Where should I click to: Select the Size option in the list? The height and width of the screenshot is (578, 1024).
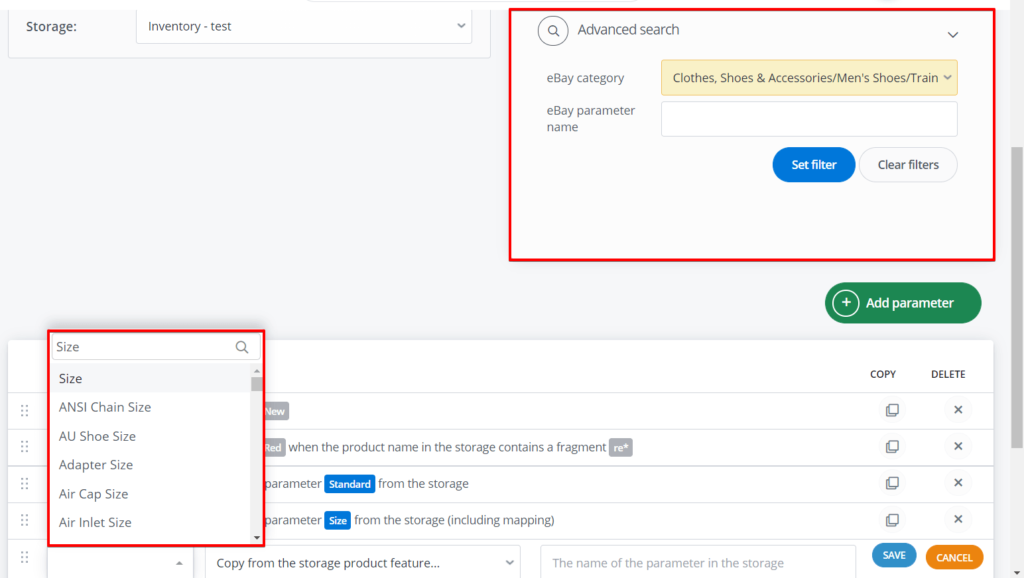pos(151,379)
